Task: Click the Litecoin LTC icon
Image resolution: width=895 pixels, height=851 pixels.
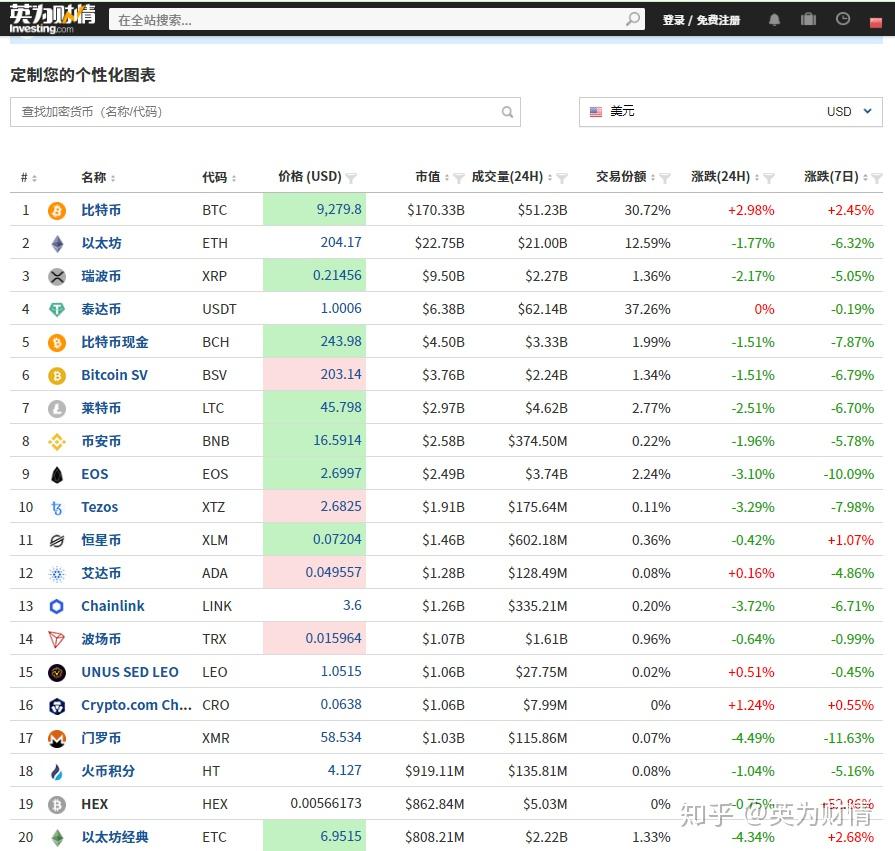Action: pyautogui.click(x=57, y=409)
